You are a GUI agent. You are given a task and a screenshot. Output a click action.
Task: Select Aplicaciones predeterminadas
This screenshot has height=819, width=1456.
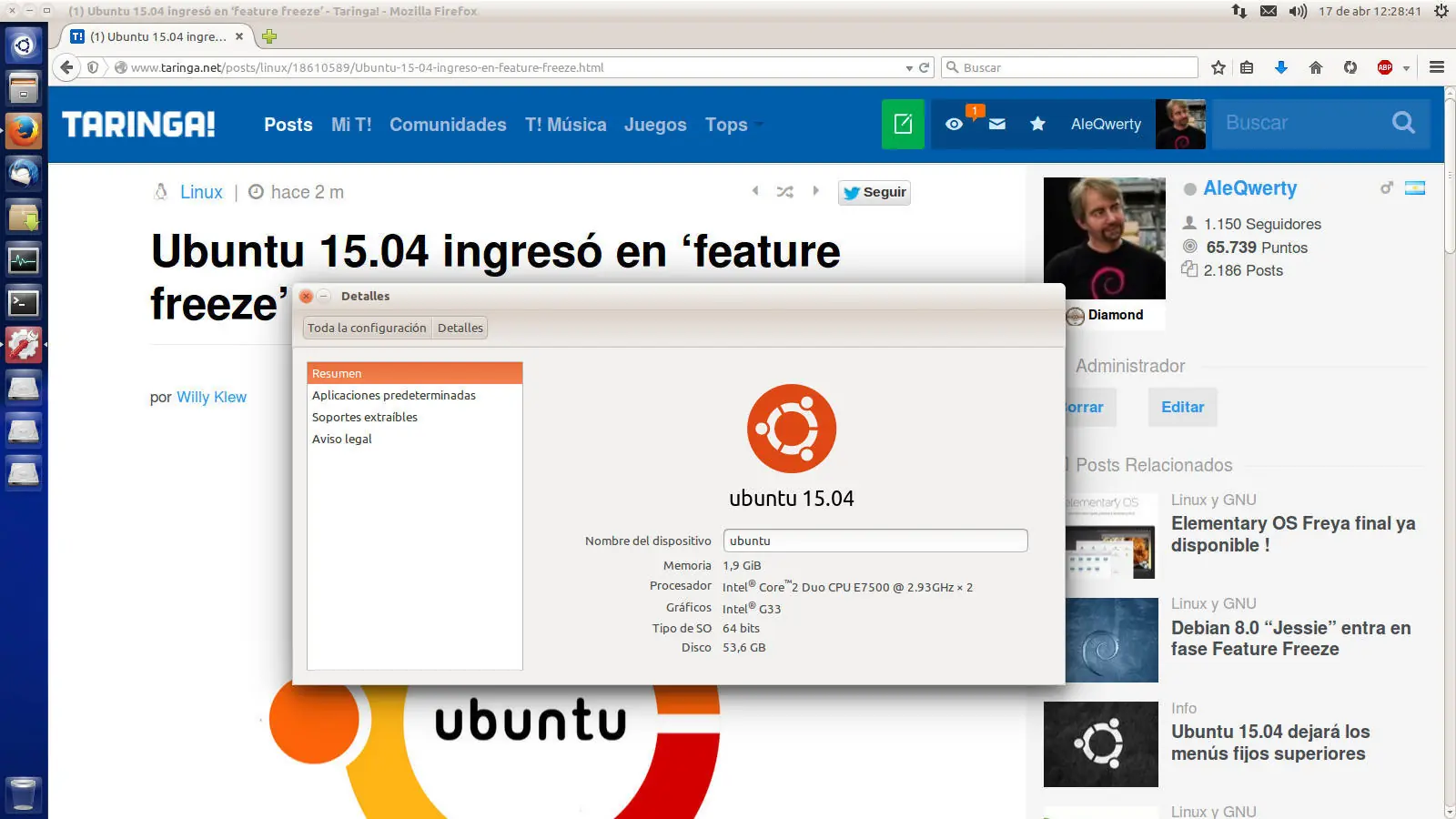click(x=415, y=395)
